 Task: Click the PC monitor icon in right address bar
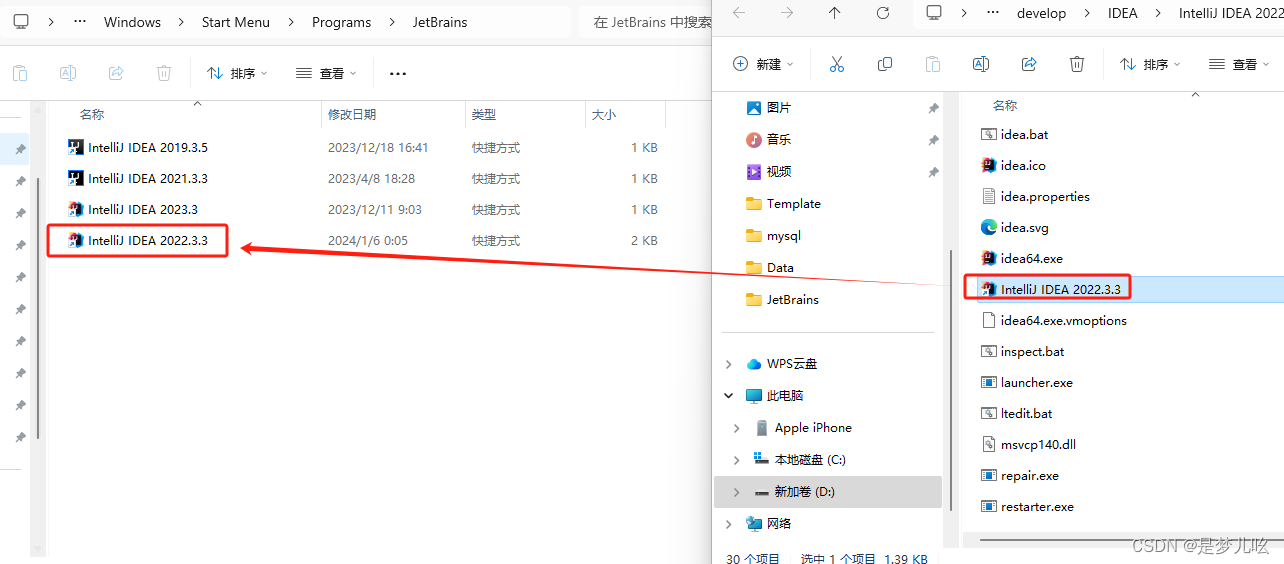point(934,13)
